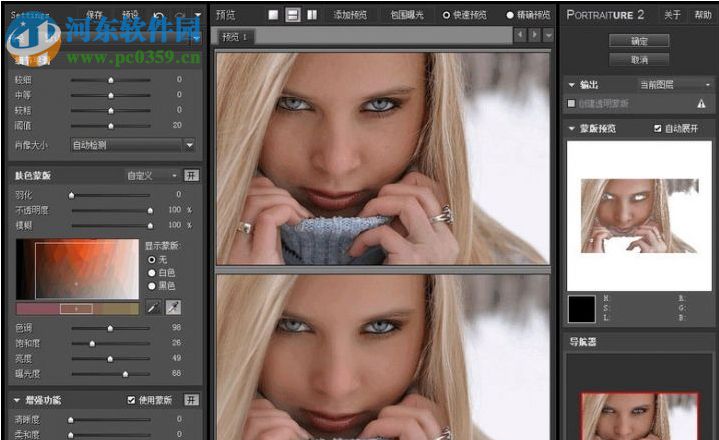This screenshot has width=719, height=440.
Task: Collapse the 蒙版预览 section triangle
Action: pyautogui.click(x=571, y=129)
